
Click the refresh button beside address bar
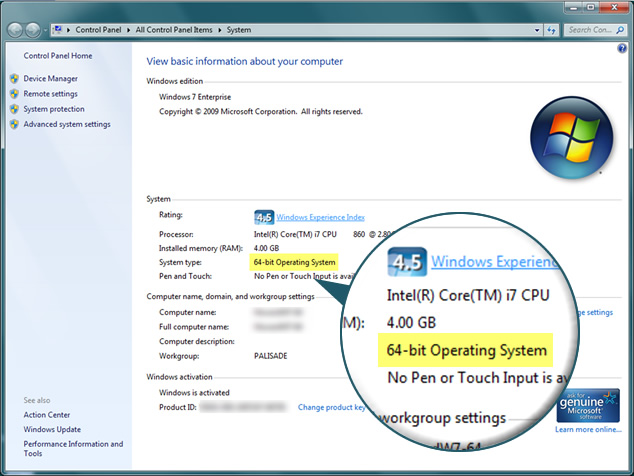[x=551, y=30]
